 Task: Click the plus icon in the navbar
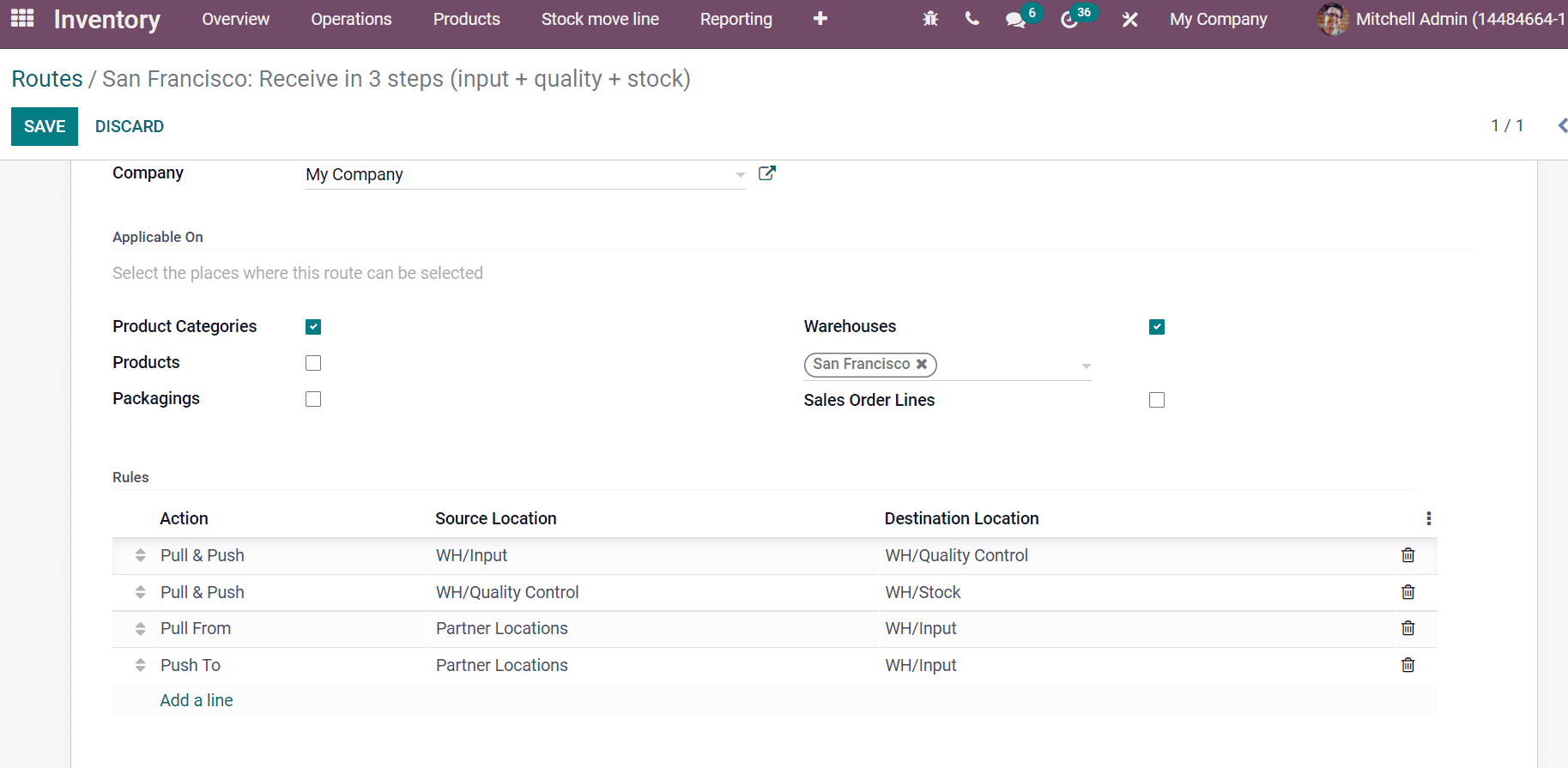coord(820,18)
